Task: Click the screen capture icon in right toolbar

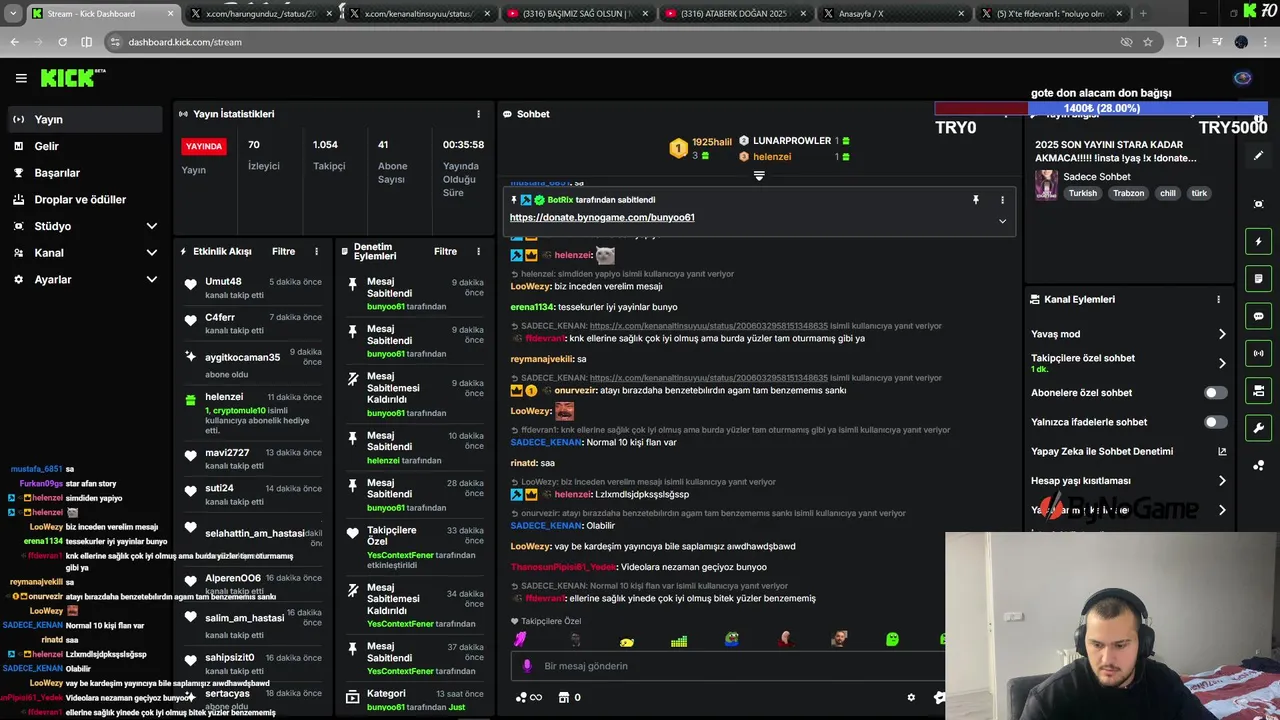Action: 1258,204
